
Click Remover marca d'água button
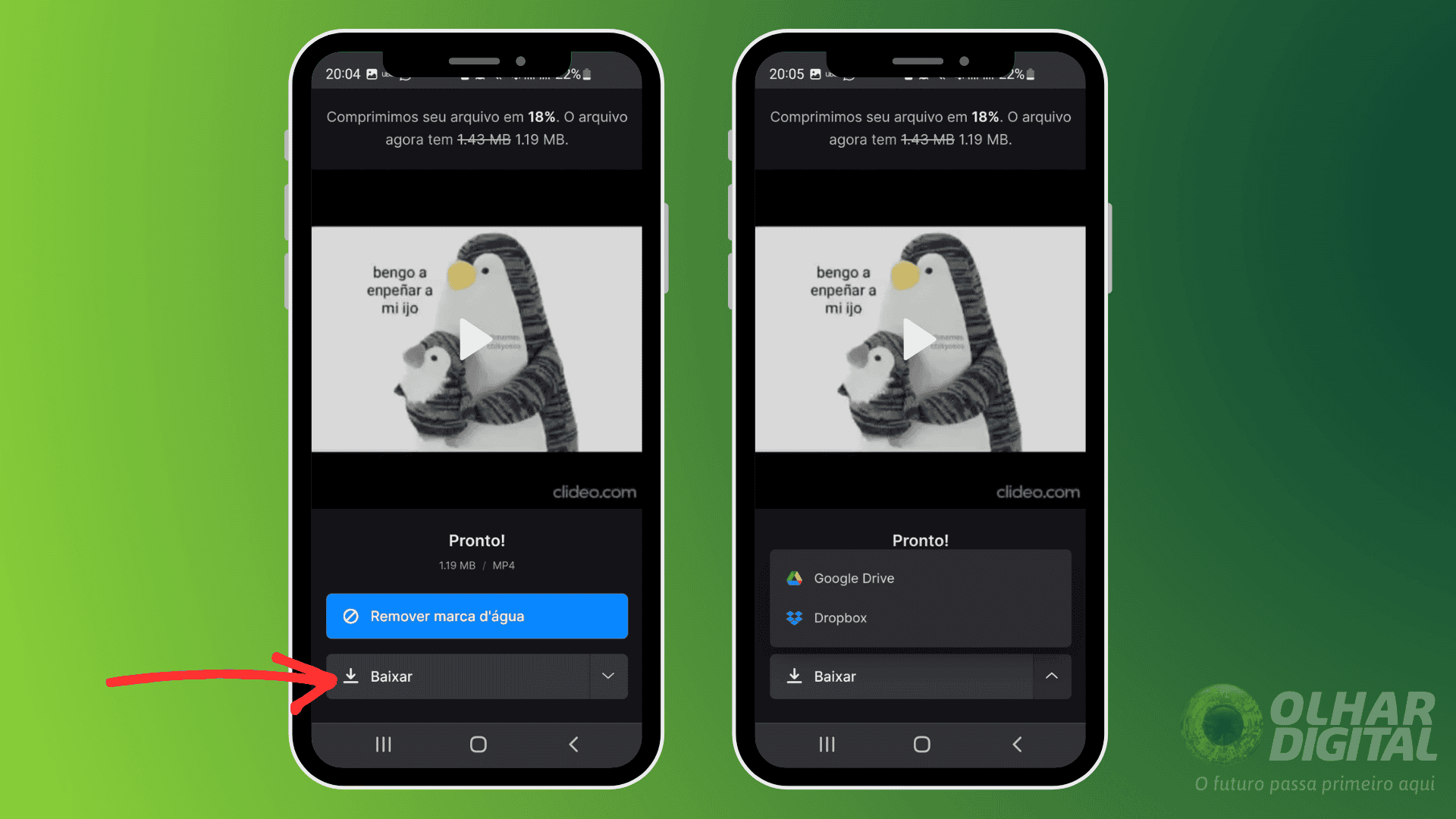[476, 616]
